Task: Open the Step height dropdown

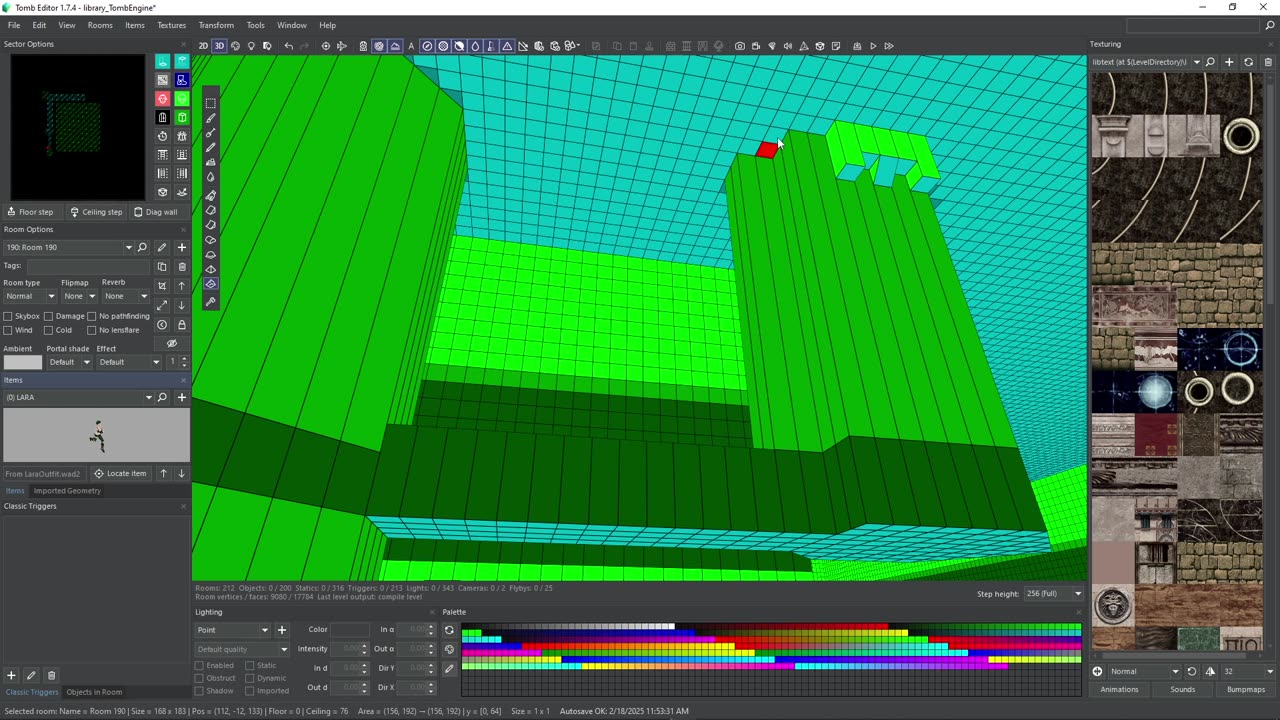Action: (x=1054, y=594)
